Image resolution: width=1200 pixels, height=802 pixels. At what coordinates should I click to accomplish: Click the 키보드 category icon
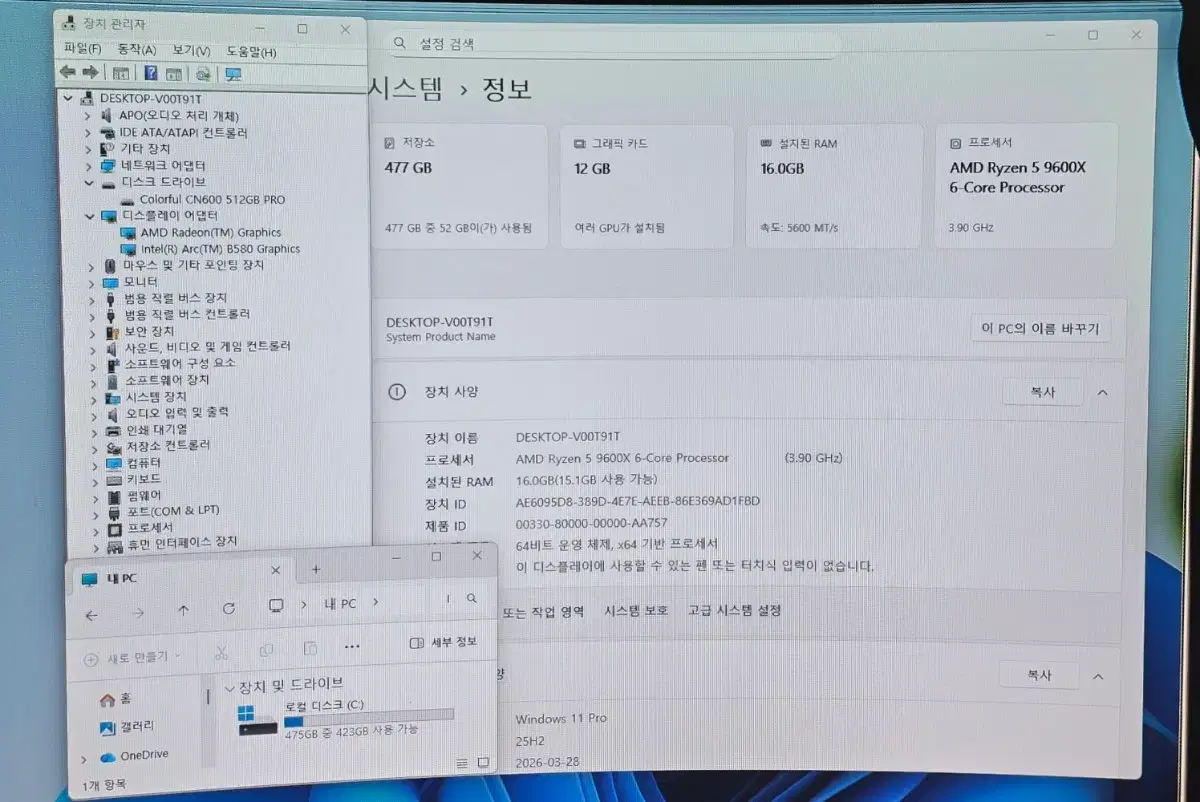[x=114, y=479]
